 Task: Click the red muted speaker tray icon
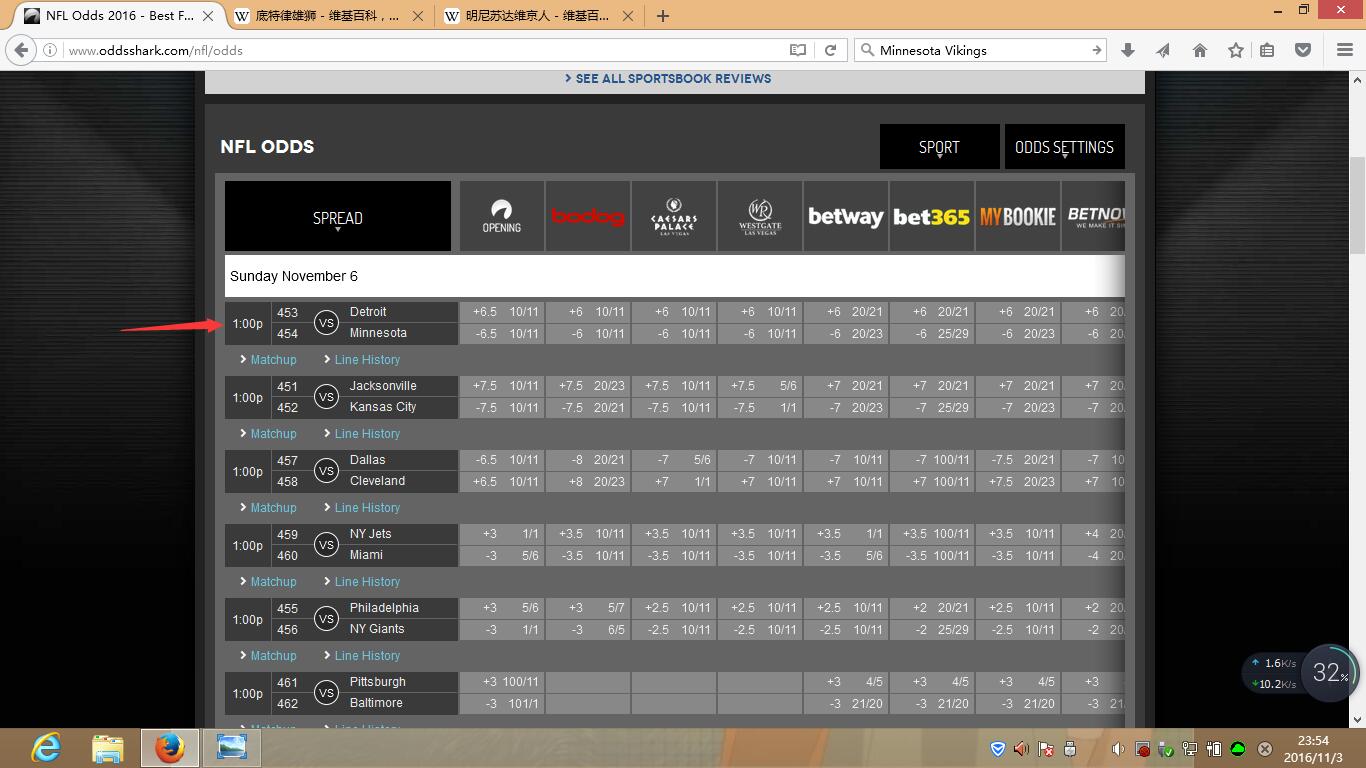(1021, 749)
